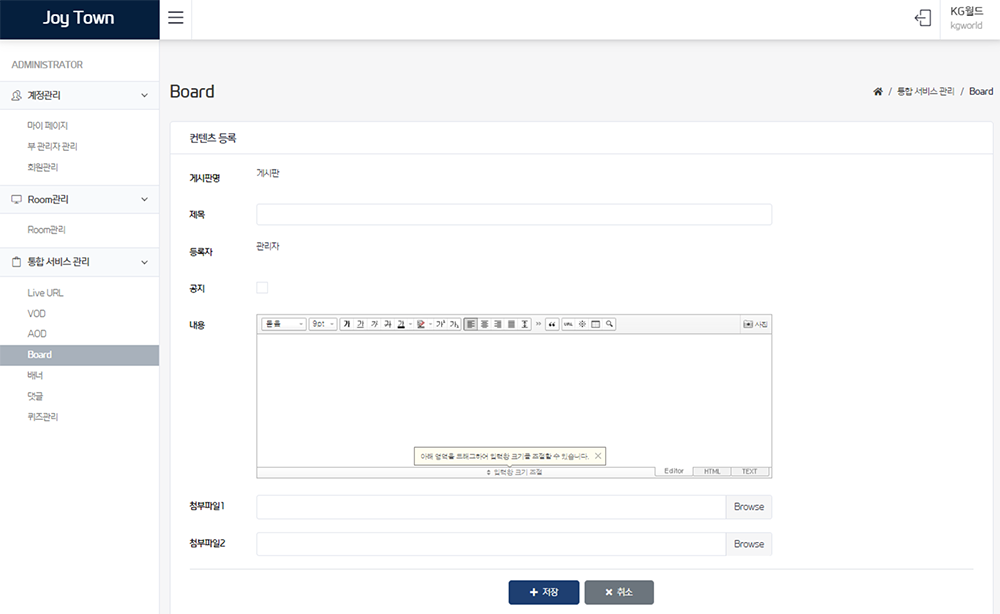Click the hamburger menu icon
Screen dimensions: 1000x614
[x=175, y=19]
